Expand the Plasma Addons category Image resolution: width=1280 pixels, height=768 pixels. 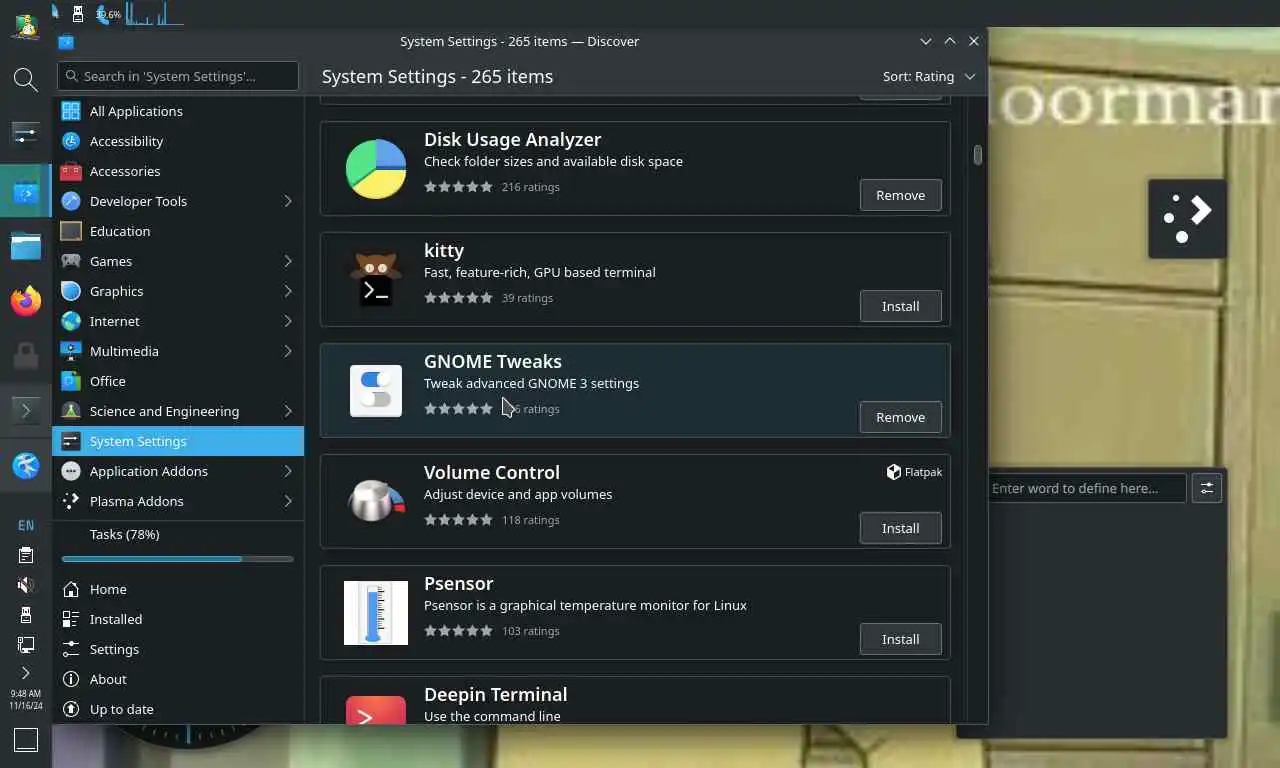coord(287,501)
